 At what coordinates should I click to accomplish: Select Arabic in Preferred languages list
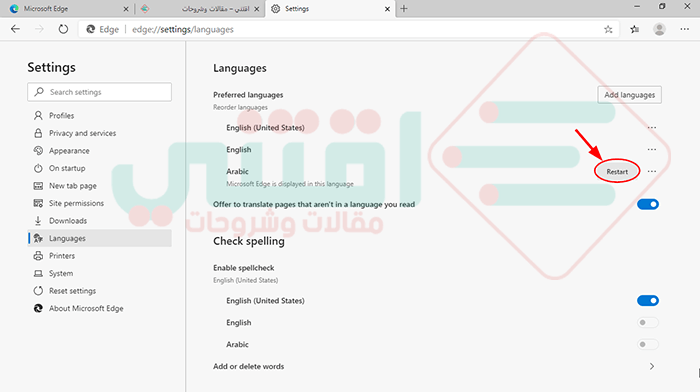tap(237, 171)
